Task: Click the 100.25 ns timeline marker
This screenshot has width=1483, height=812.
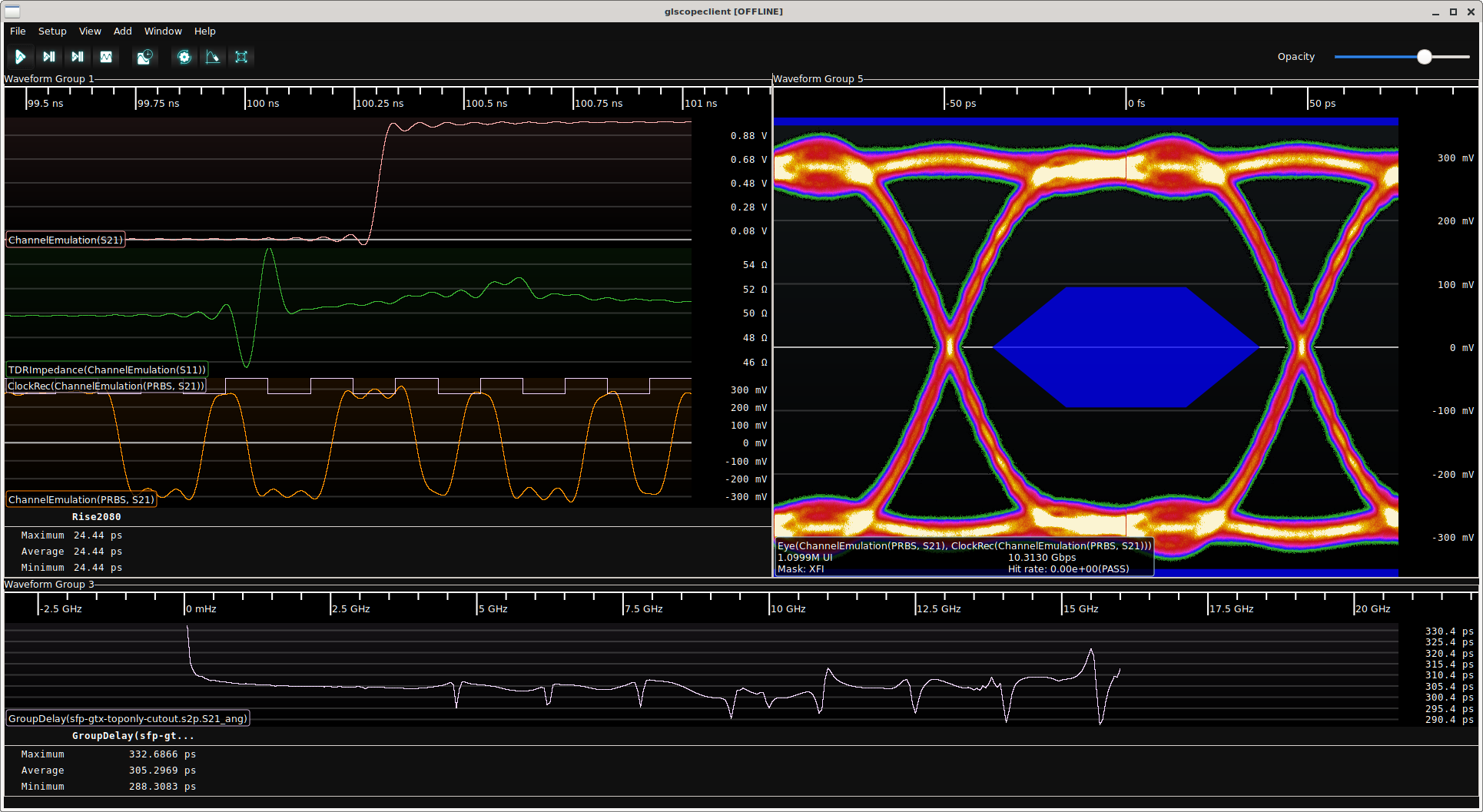Action: point(380,104)
